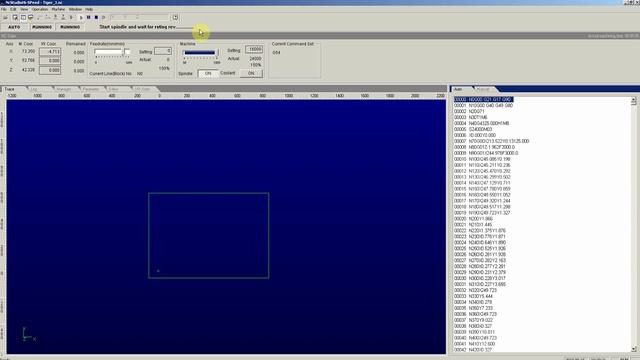Click the XYZ axis indicator in trace view
The height and width of the screenshot is (360, 640).
coord(29,334)
